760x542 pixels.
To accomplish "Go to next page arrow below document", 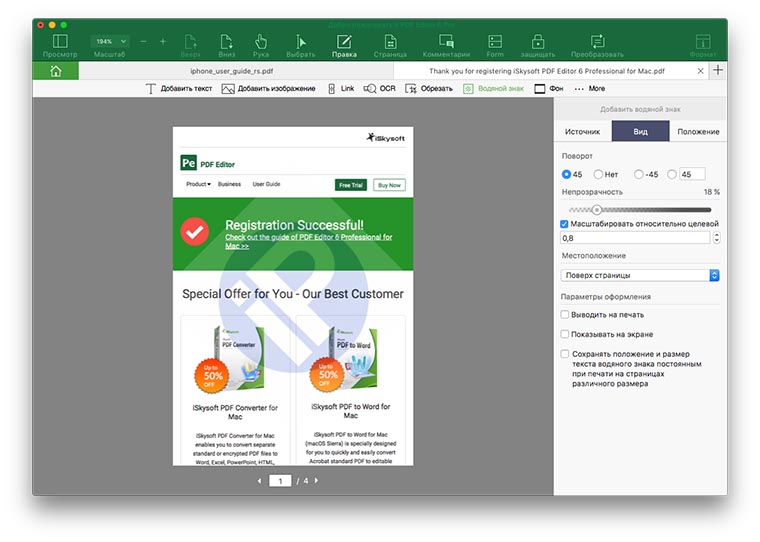I will [317, 480].
